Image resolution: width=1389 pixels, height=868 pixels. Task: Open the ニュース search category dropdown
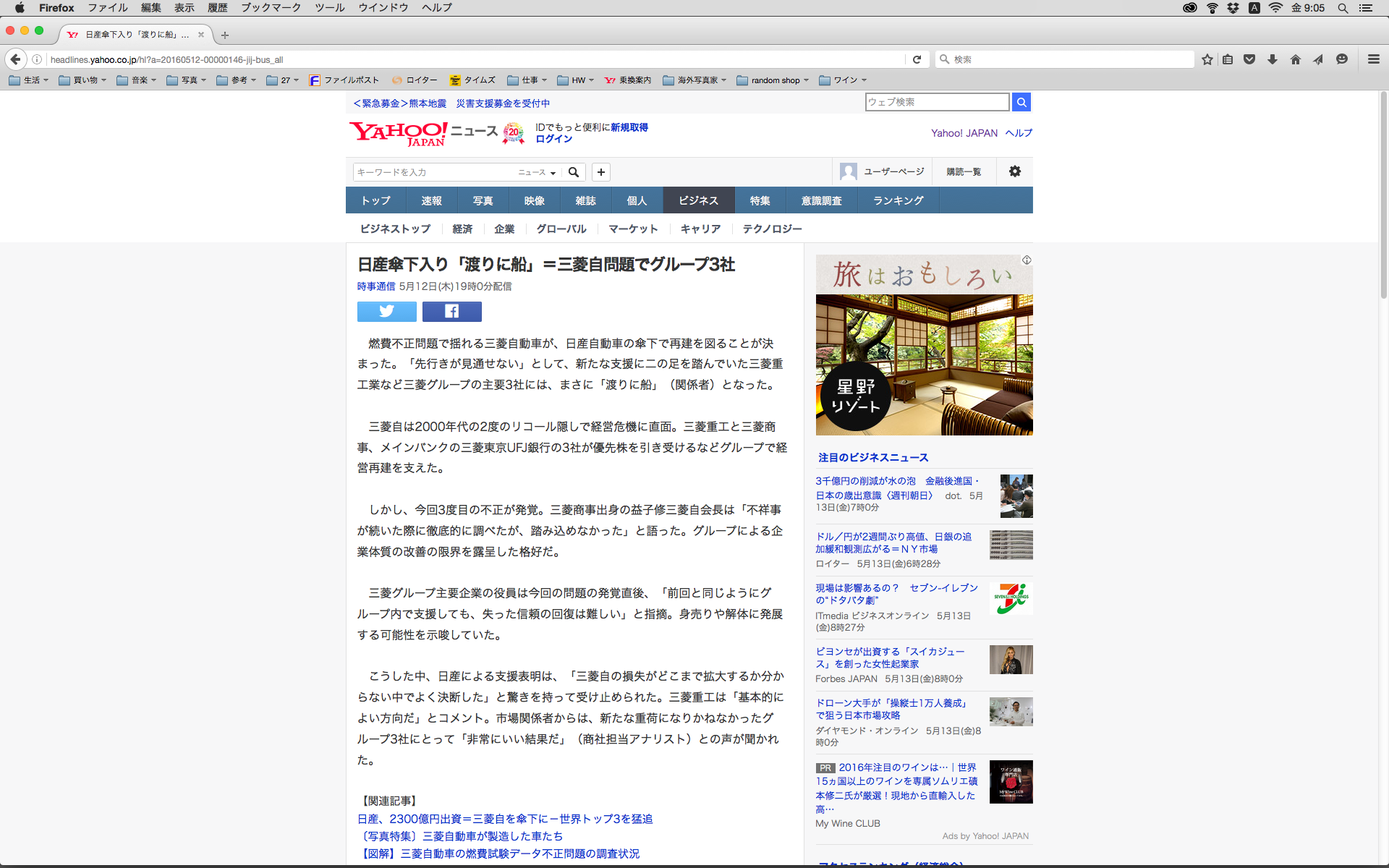pyautogui.click(x=537, y=172)
